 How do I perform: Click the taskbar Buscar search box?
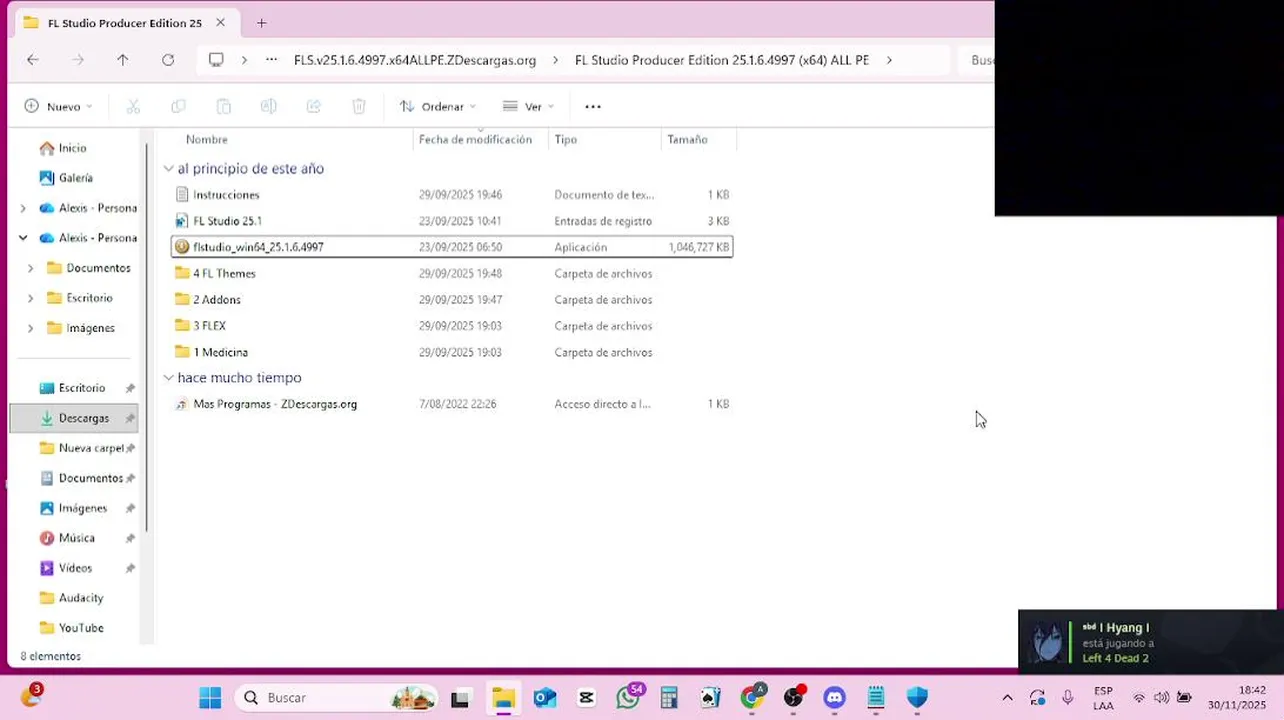[x=337, y=698]
